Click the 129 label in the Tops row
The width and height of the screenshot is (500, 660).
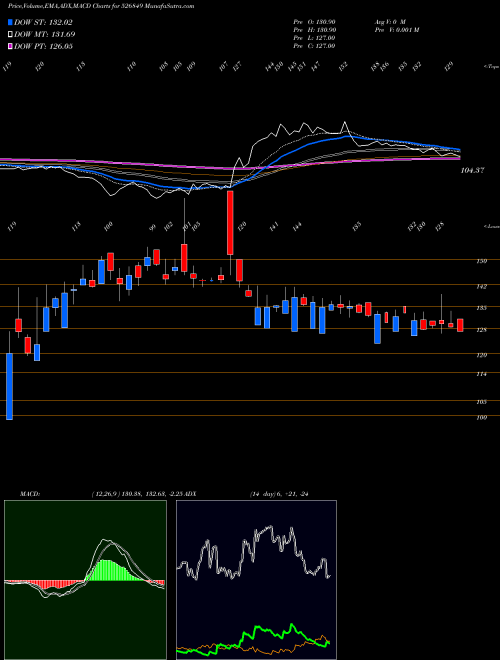pos(450,66)
